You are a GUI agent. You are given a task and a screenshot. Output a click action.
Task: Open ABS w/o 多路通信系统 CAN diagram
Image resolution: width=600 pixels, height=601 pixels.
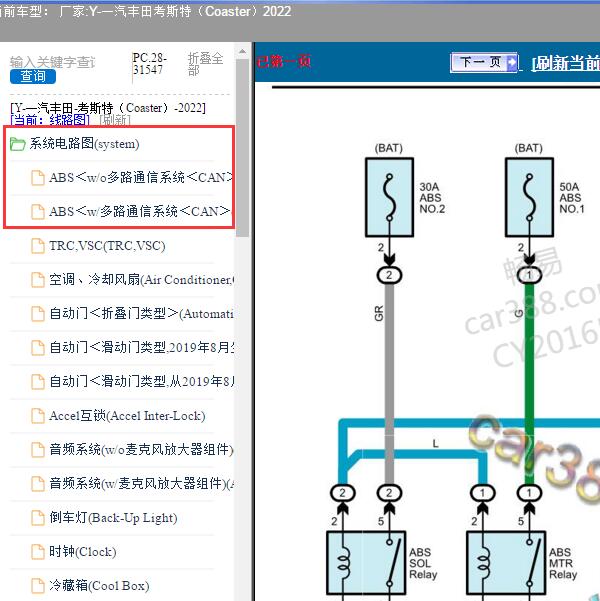click(141, 177)
